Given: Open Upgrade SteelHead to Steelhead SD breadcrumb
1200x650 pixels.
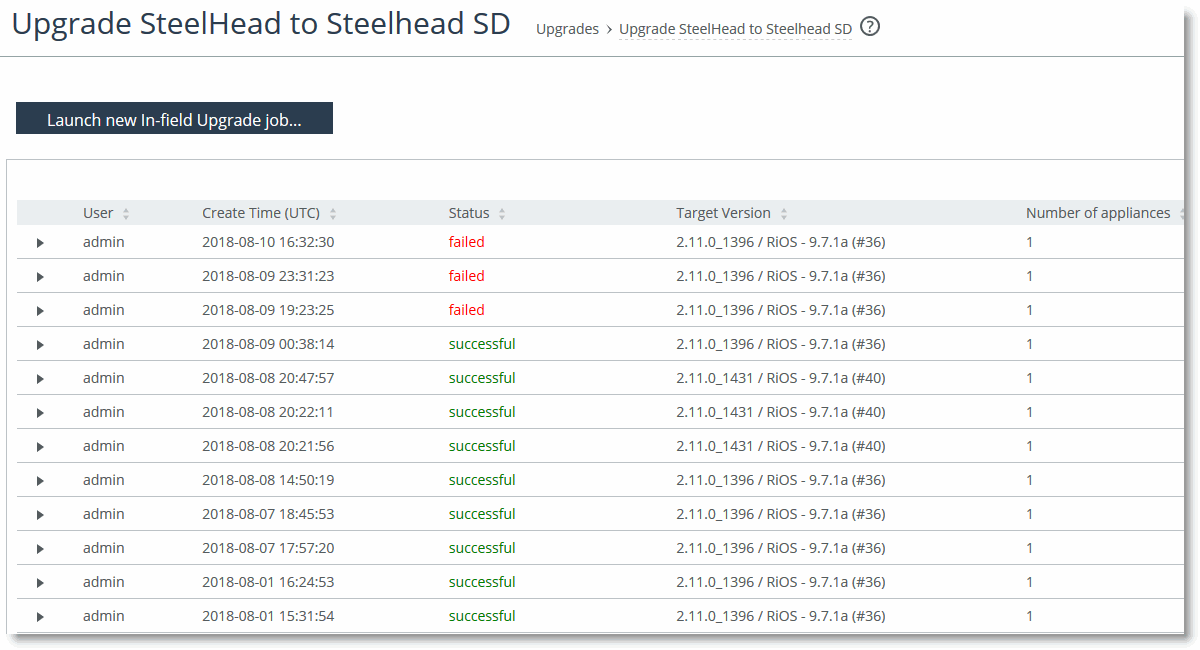Looking at the screenshot, I should [x=735, y=29].
